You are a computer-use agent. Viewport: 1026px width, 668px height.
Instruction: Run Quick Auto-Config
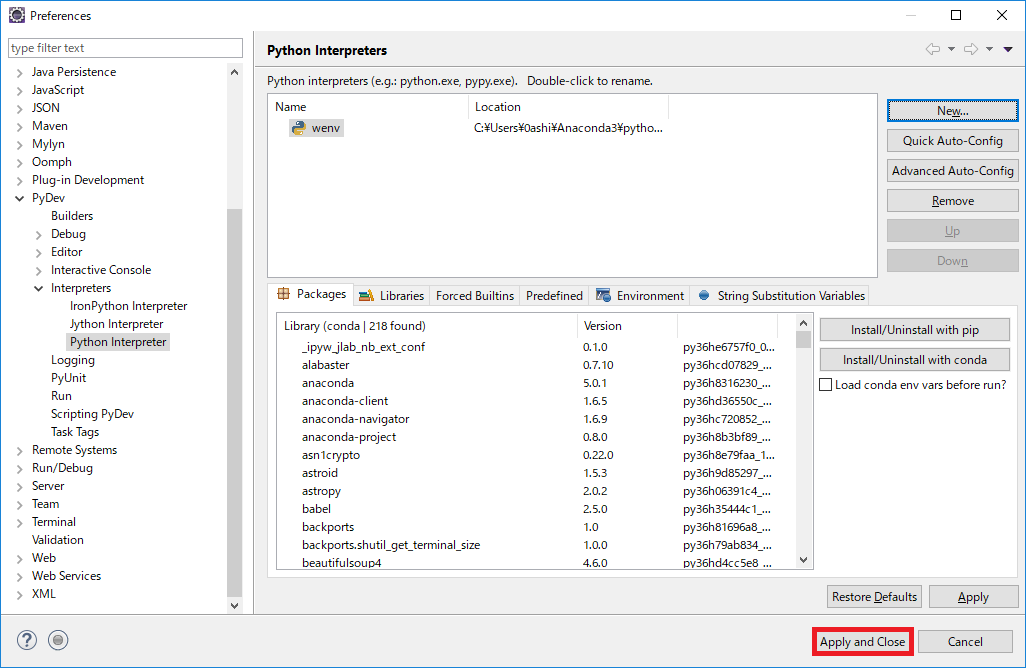(x=952, y=140)
